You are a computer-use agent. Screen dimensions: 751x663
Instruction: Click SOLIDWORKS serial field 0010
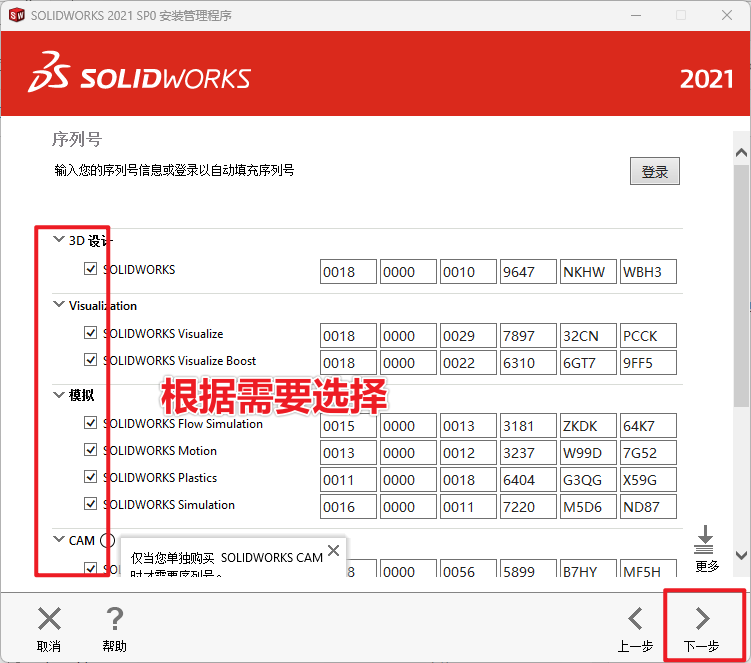(468, 272)
